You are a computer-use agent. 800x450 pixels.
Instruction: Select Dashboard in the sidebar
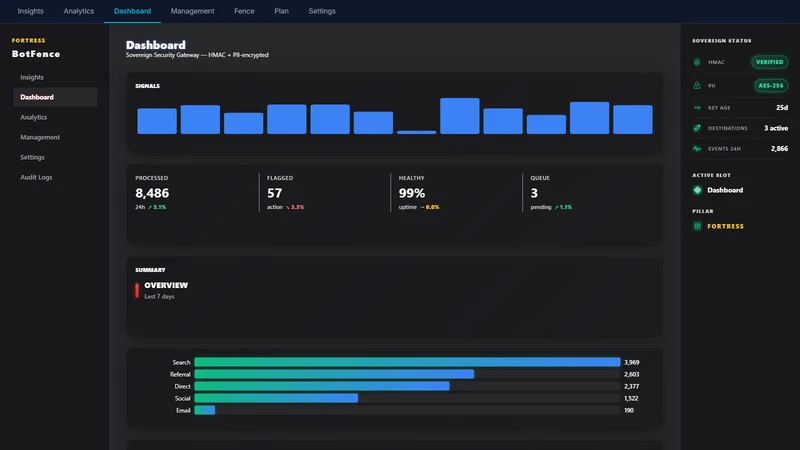pyautogui.click(x=55, y=97)
